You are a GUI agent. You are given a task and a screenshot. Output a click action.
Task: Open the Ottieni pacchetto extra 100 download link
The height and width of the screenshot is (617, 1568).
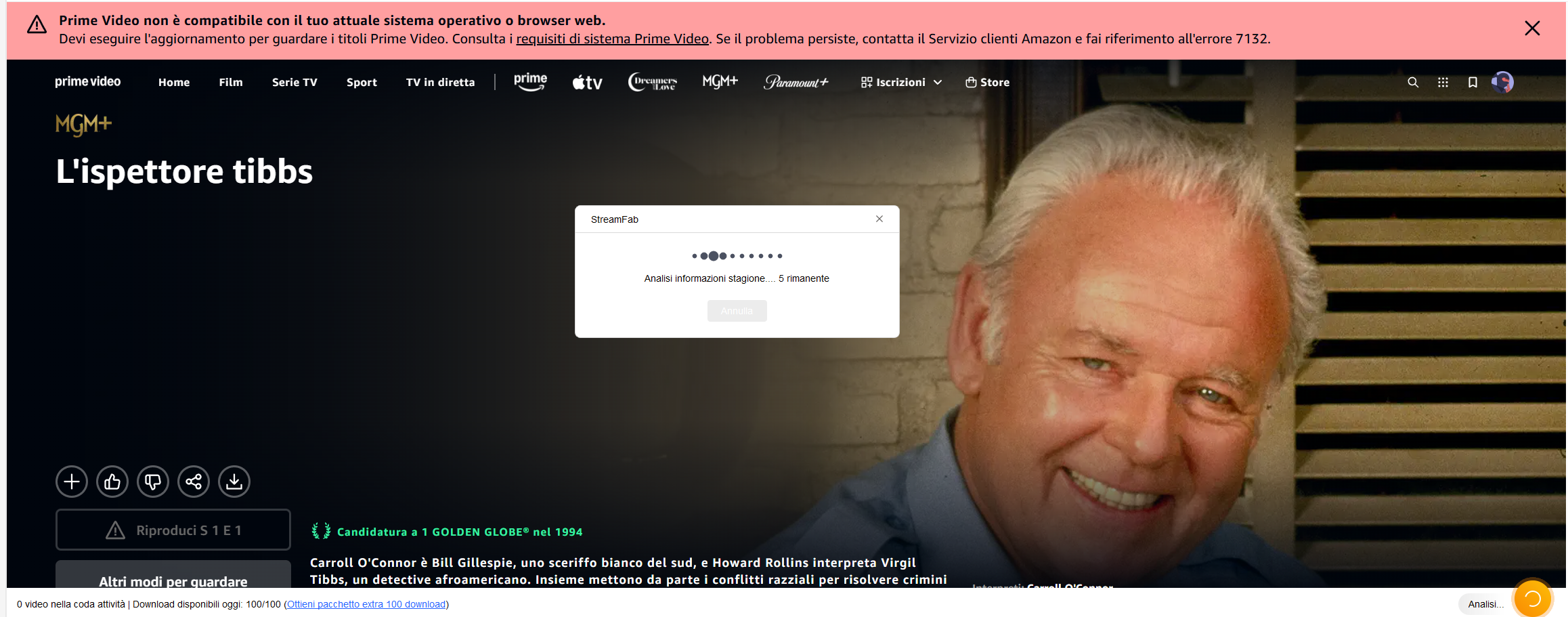[x=366, y=604]
